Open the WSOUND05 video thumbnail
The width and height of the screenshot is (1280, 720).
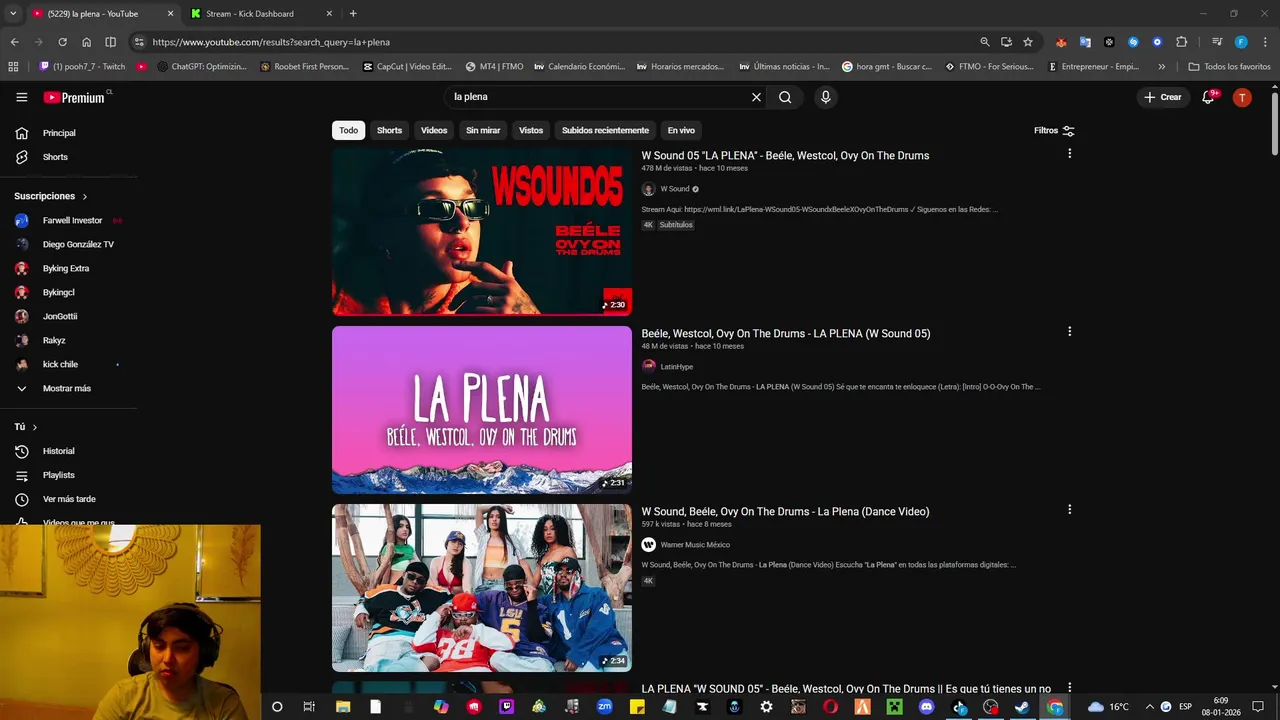coord(482,232)
